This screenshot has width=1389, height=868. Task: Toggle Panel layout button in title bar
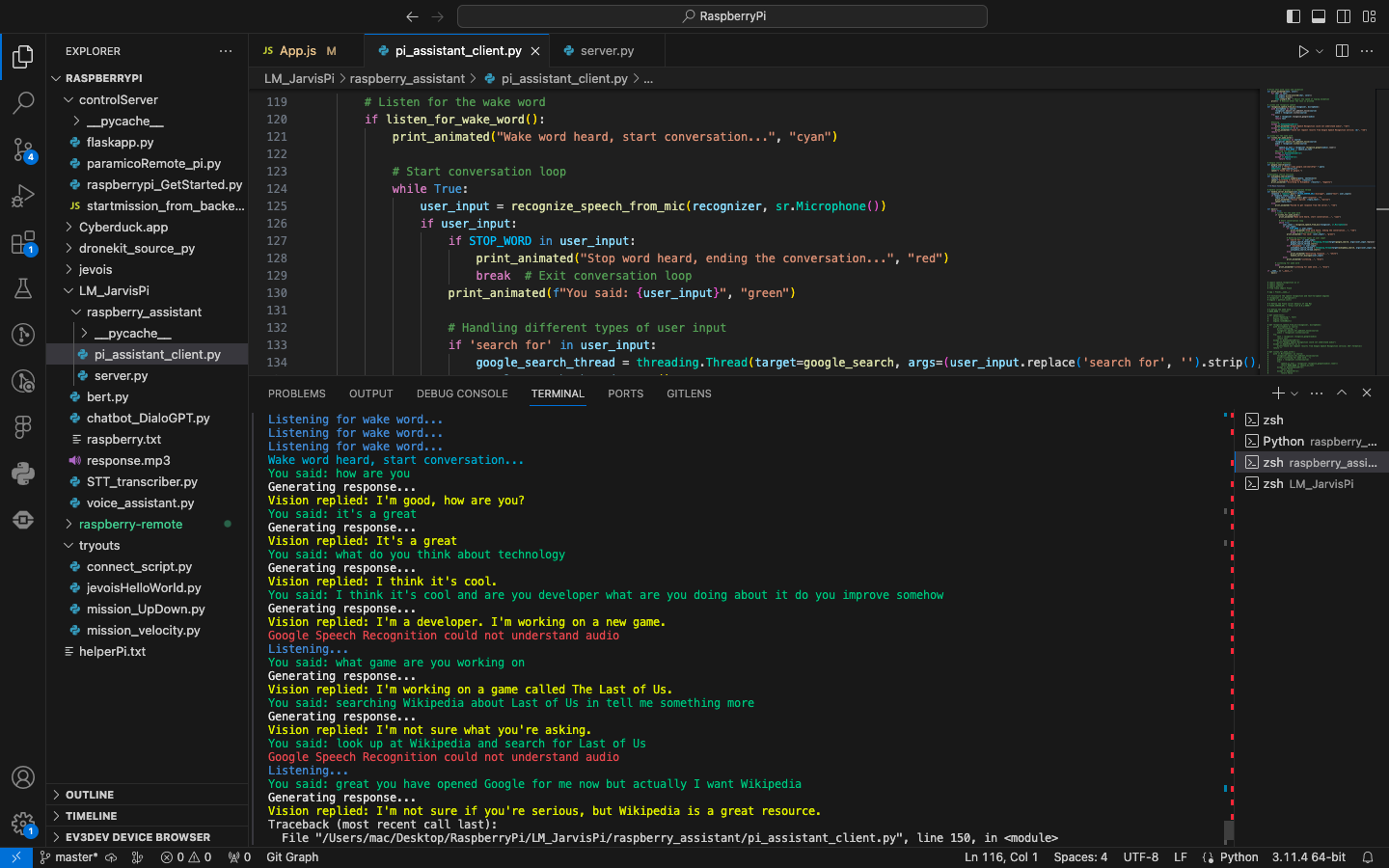click(x=1319, y=16)
